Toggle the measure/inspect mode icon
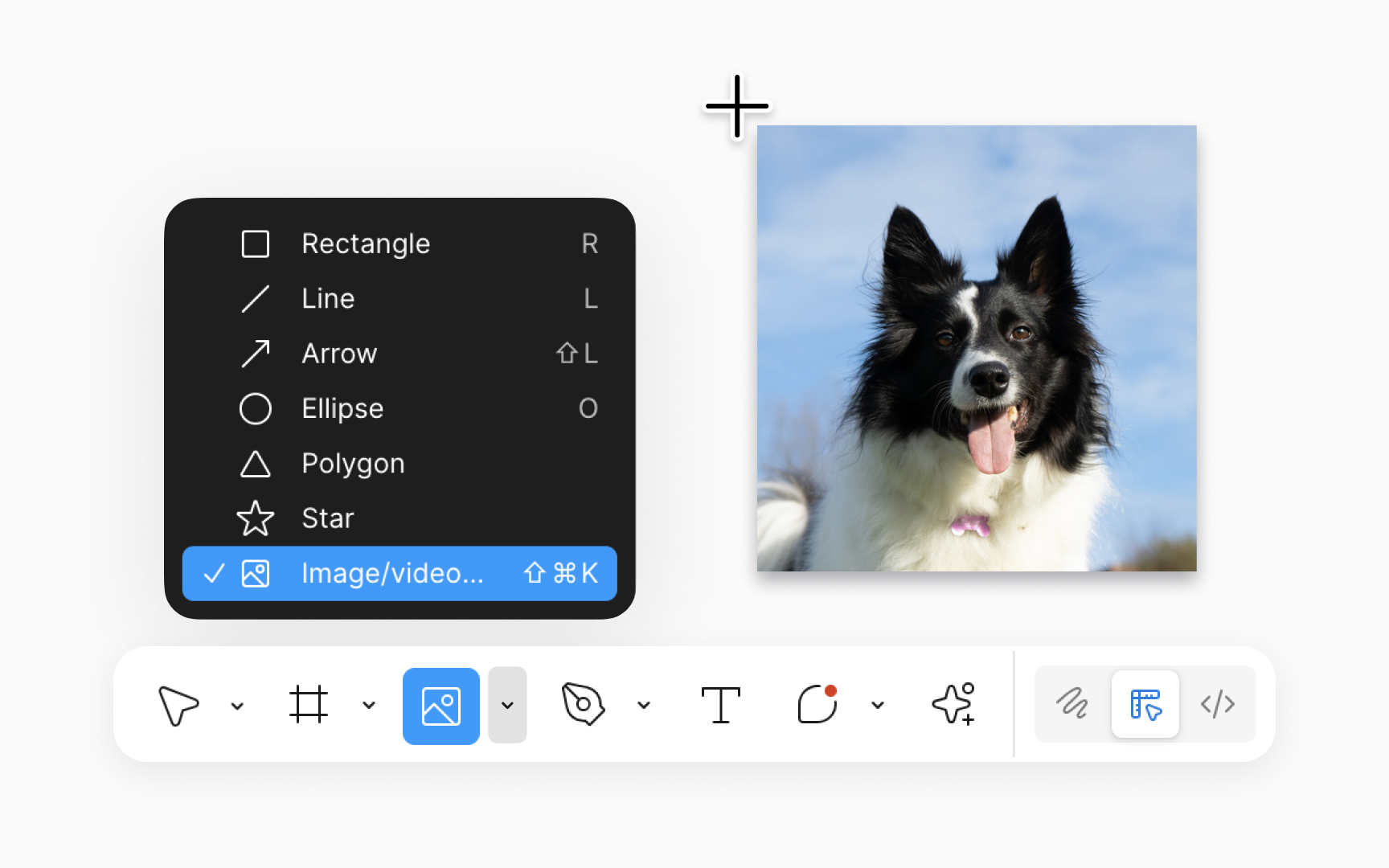The width and height of the screenshot is (1389, 868). (x=1145, y=705)
